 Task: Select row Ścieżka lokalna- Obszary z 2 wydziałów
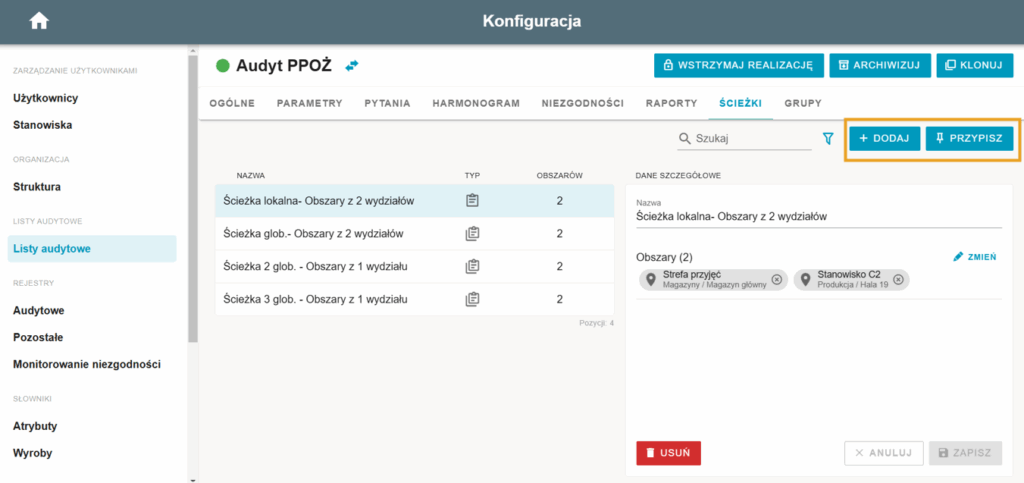(x=415, y=200)
